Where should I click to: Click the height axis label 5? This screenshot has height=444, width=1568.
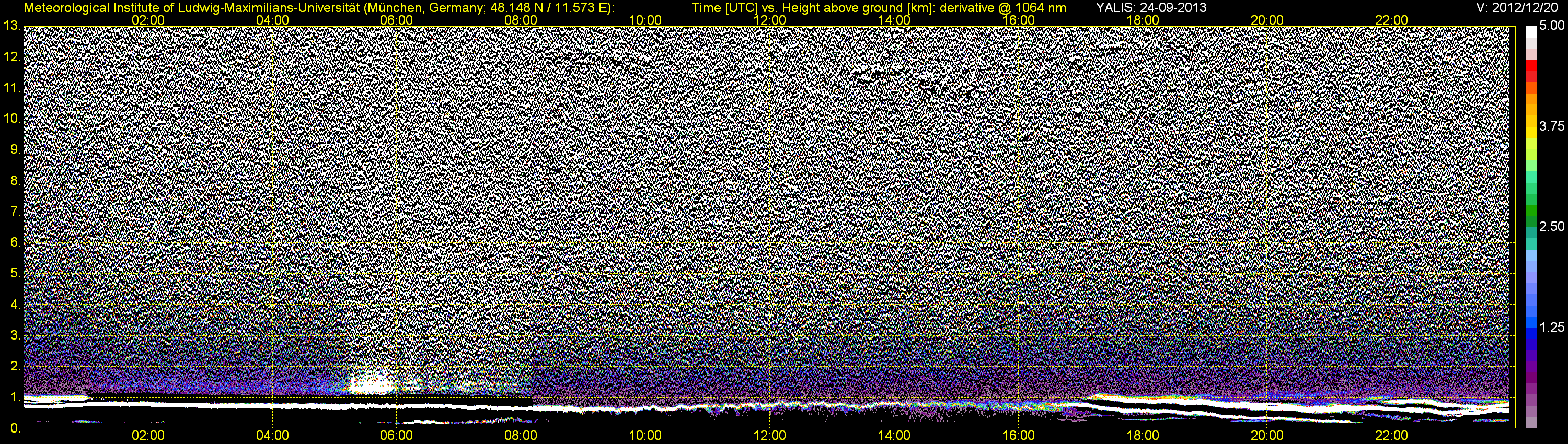(x=15, y=273)
